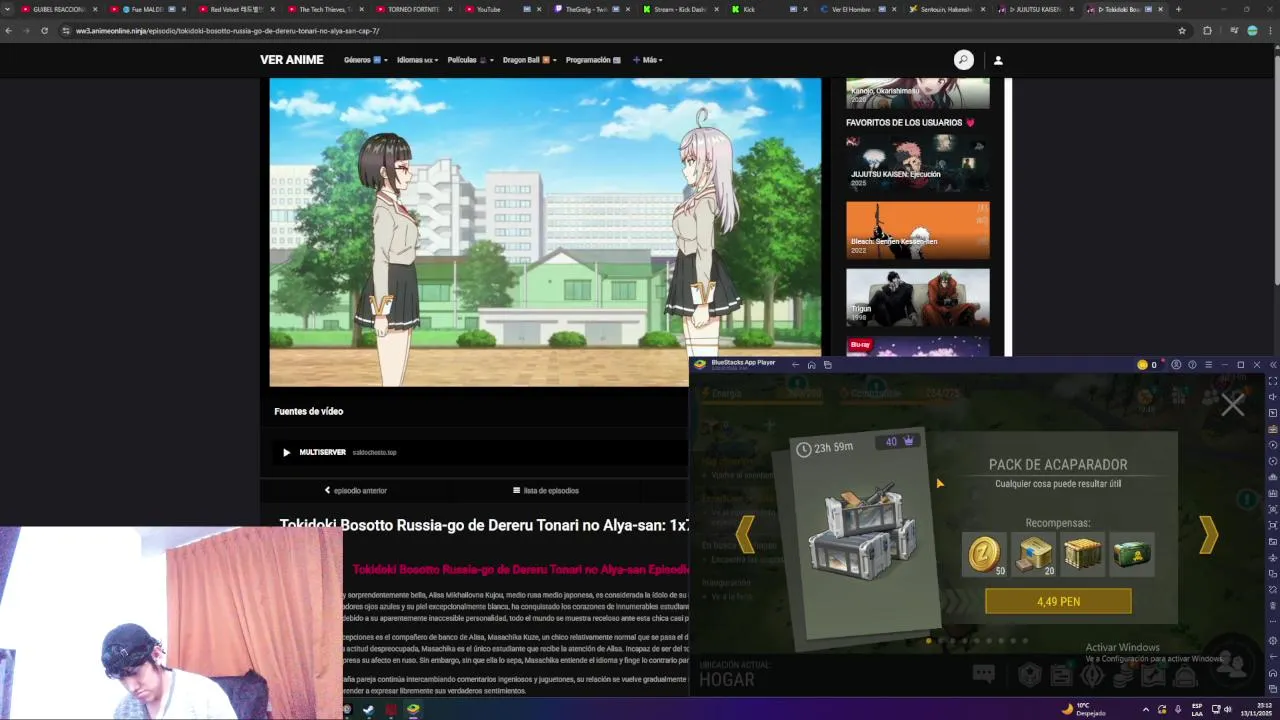1280x720 pixels.
Task: Open the BlueStacks side toolbar settings gear
Action: click(1272, 641)
